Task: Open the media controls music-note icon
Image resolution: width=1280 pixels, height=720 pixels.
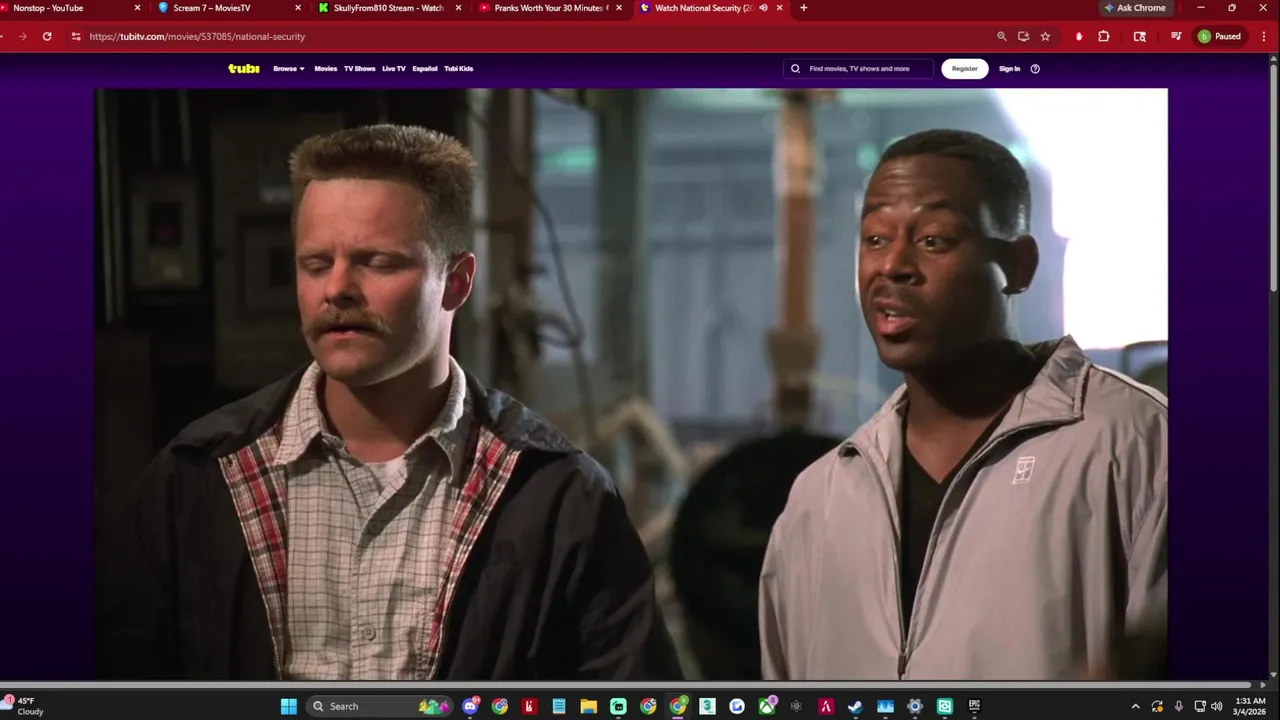Action: pyautogui.click(x=1176, y=36)
